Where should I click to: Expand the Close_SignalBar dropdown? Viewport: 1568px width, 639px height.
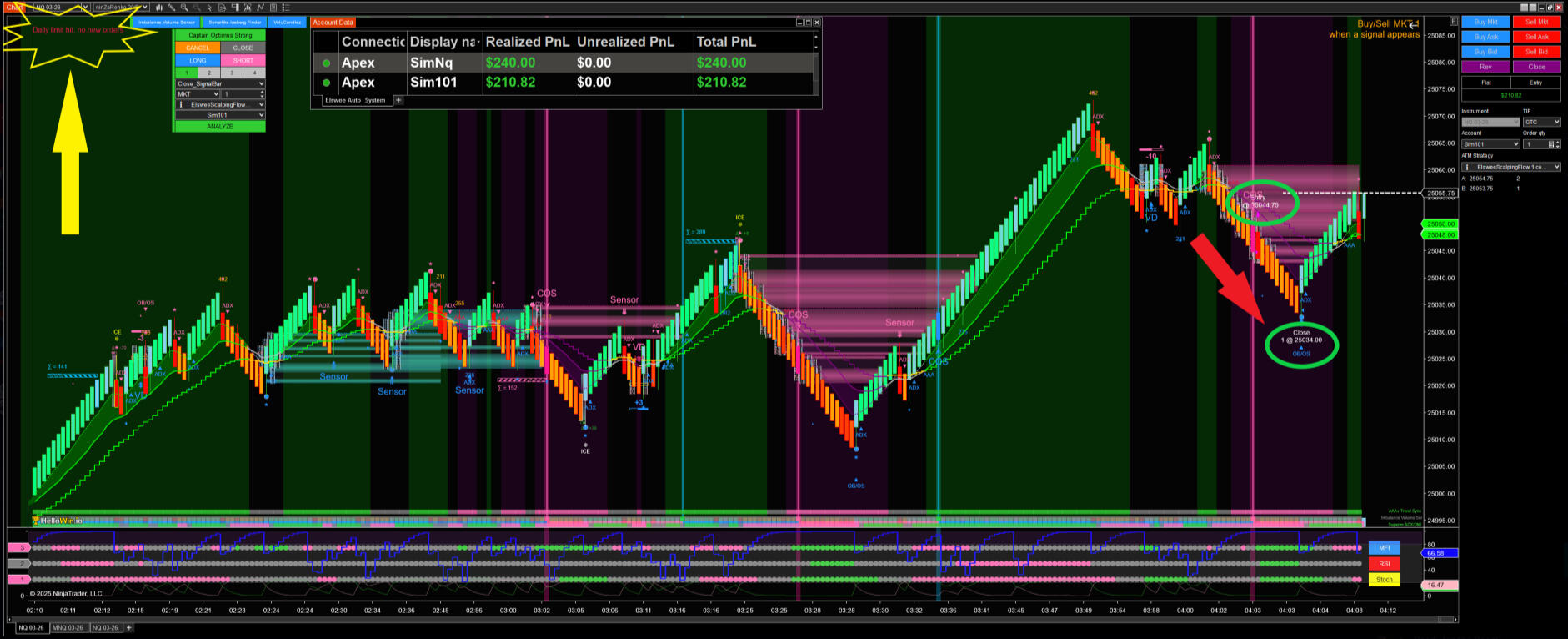coord(220,83)
